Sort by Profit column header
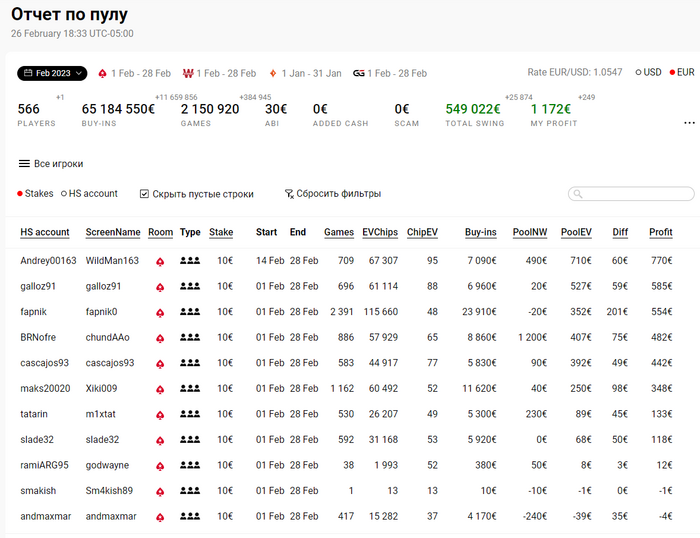 (x=661, y=232)
